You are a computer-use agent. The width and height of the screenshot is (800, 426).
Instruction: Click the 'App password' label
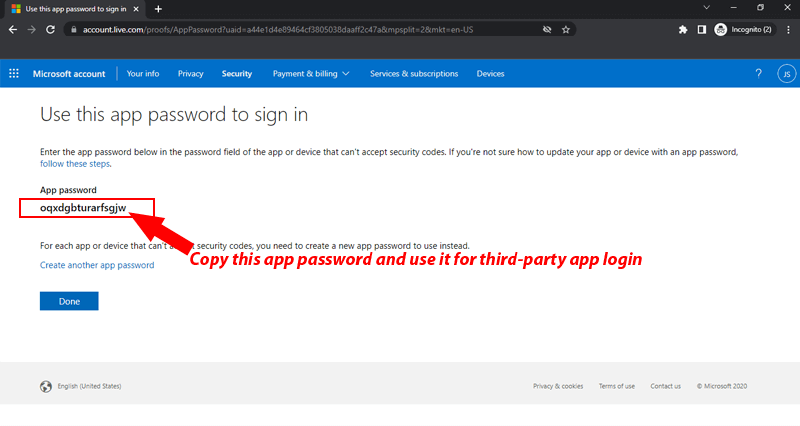68,190
